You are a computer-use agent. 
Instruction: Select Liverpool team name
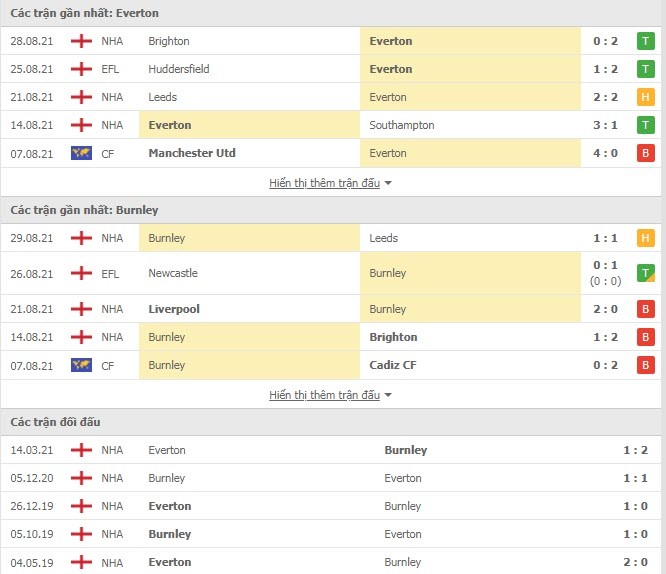coord(174,309)
